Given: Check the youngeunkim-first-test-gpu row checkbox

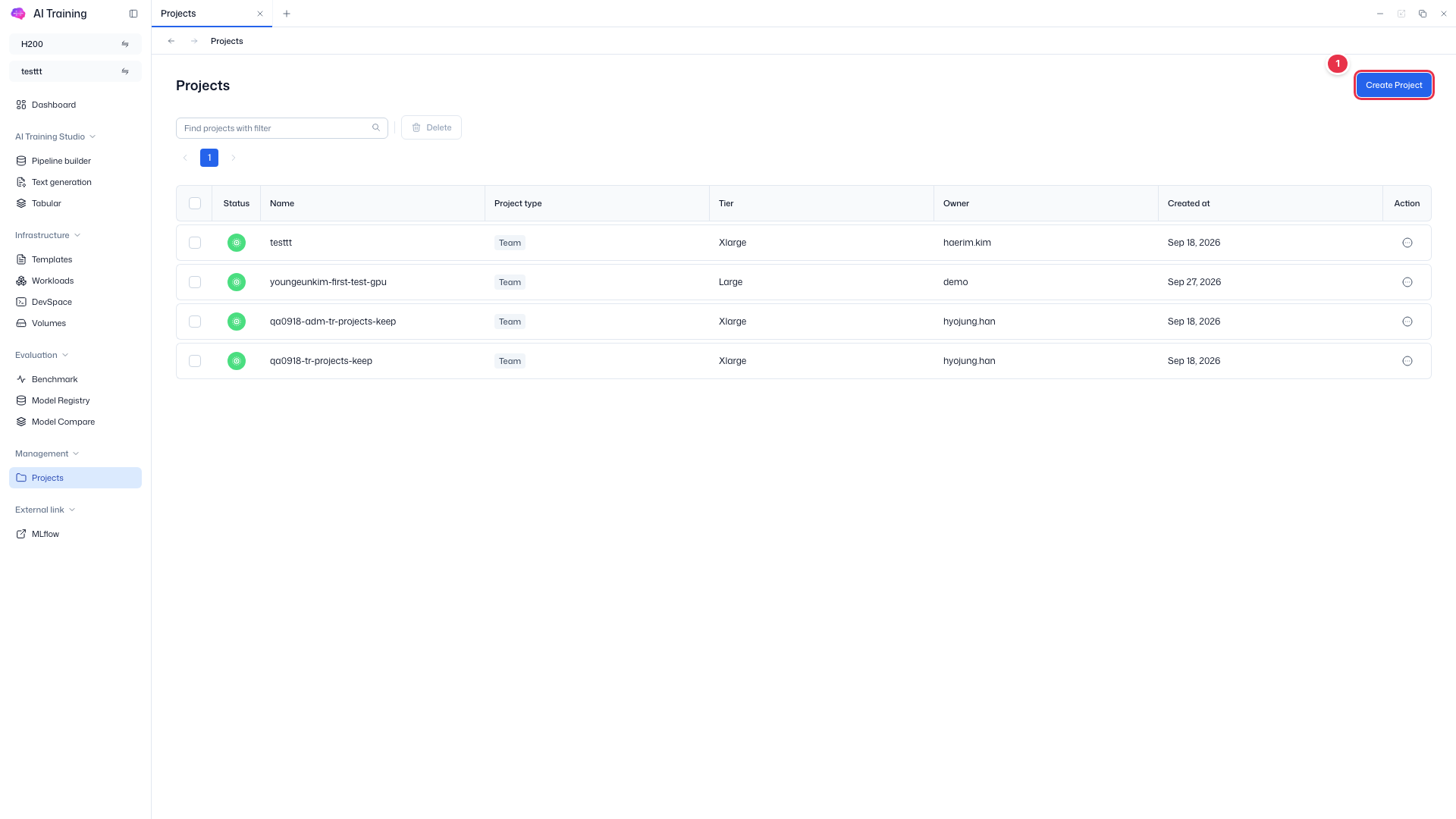Looking at the screenshot, I should click(195, 282).
